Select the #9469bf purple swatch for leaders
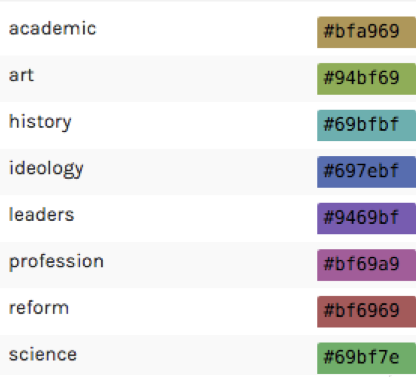 tap(366, 218)
